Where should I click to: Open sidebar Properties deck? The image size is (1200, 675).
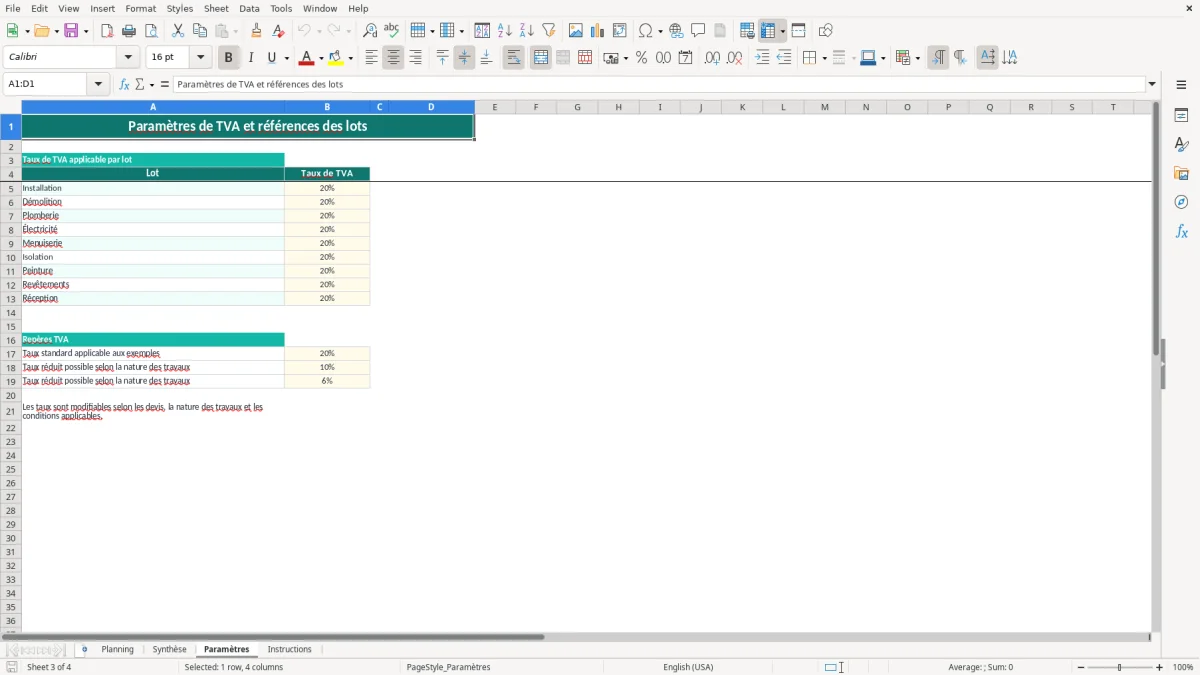tap(1181, 115)
